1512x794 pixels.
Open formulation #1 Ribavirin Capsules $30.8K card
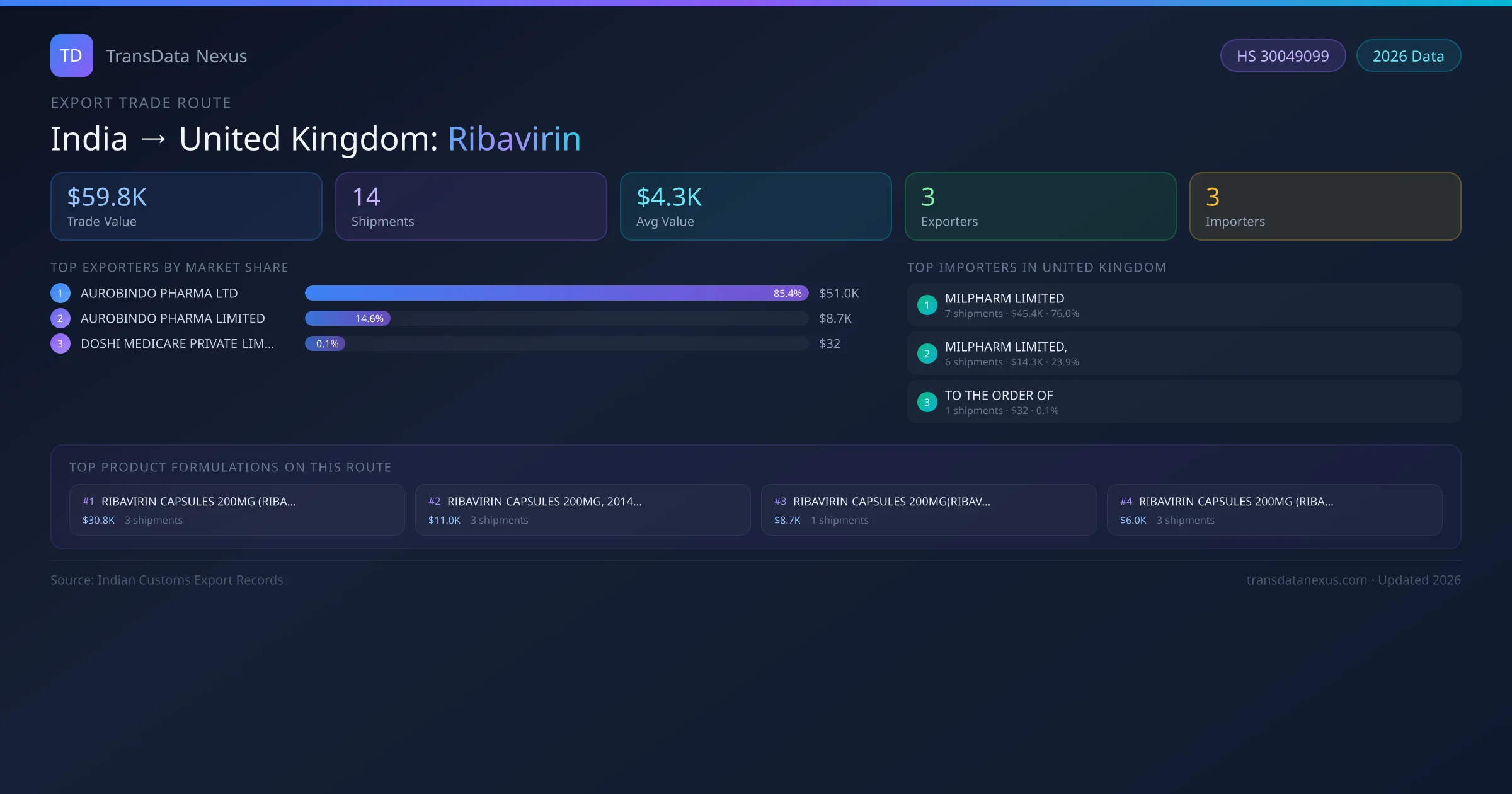[x=237, y=510]
